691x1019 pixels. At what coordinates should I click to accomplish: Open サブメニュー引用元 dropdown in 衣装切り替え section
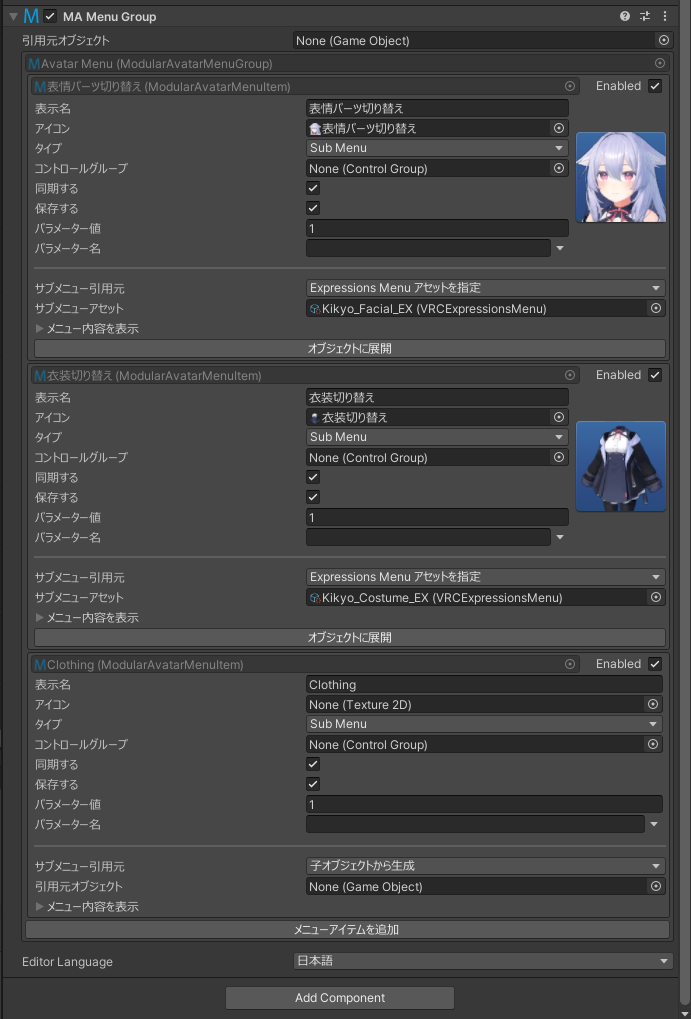(x=486, y=577)
